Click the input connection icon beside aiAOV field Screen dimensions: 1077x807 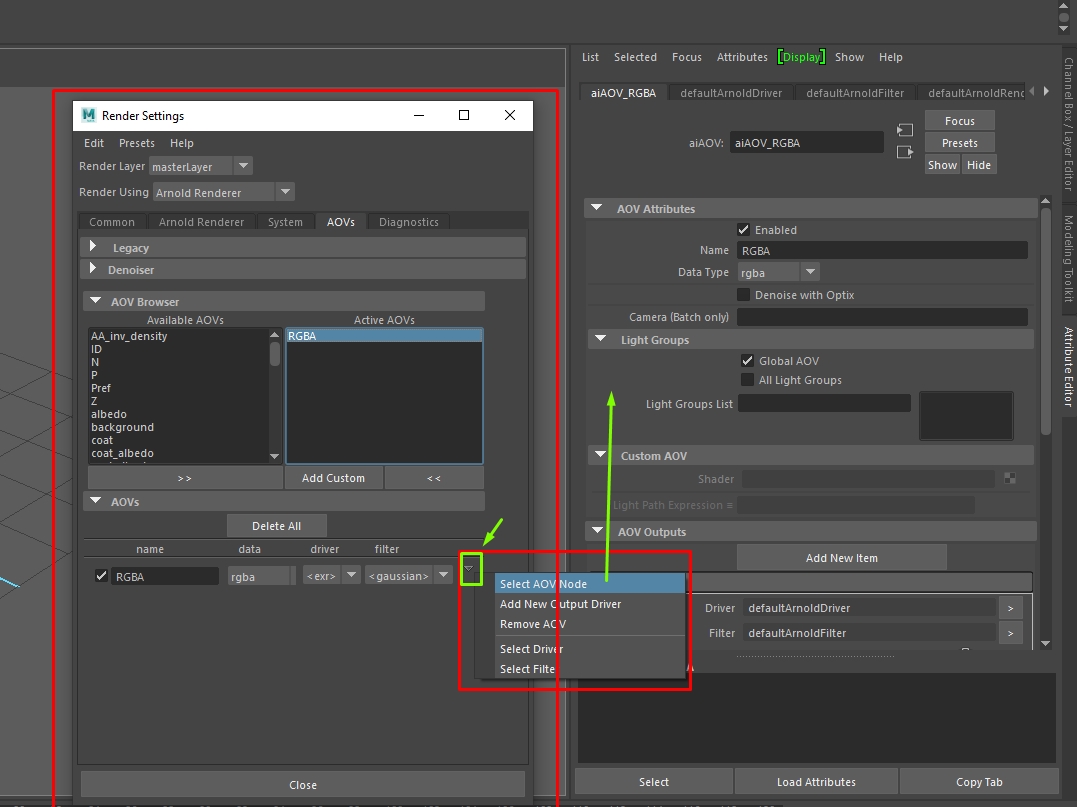tap(905, 130)
